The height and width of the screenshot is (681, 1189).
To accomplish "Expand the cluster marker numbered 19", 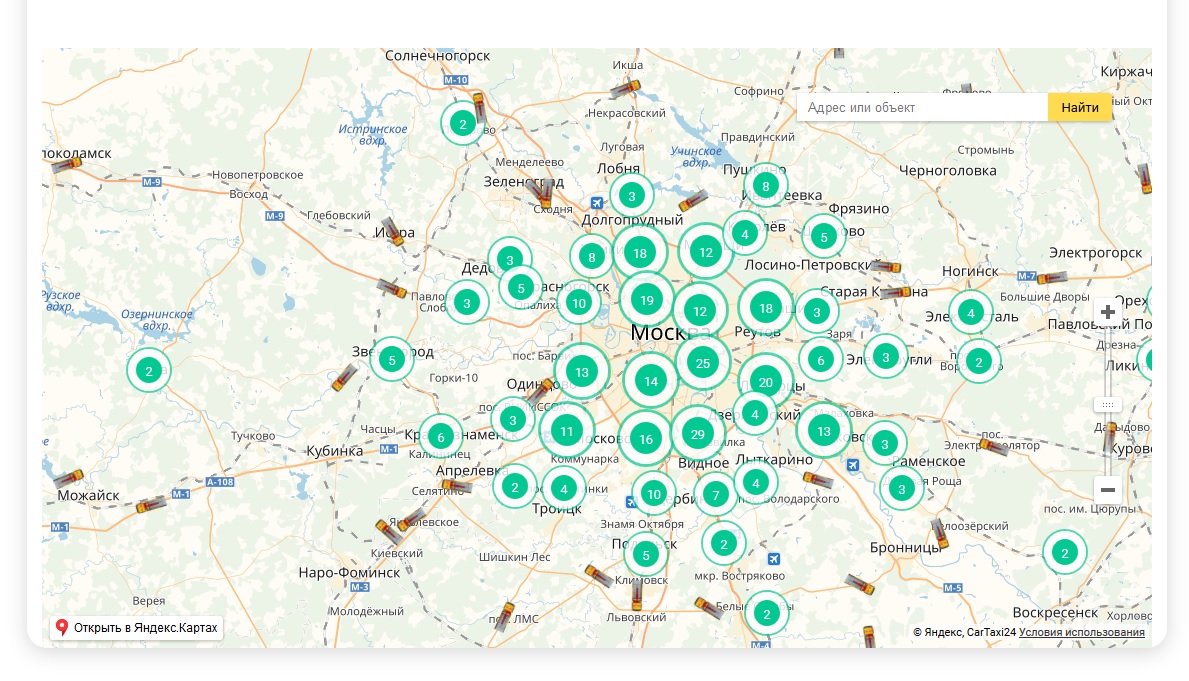I will coord(647,300).
